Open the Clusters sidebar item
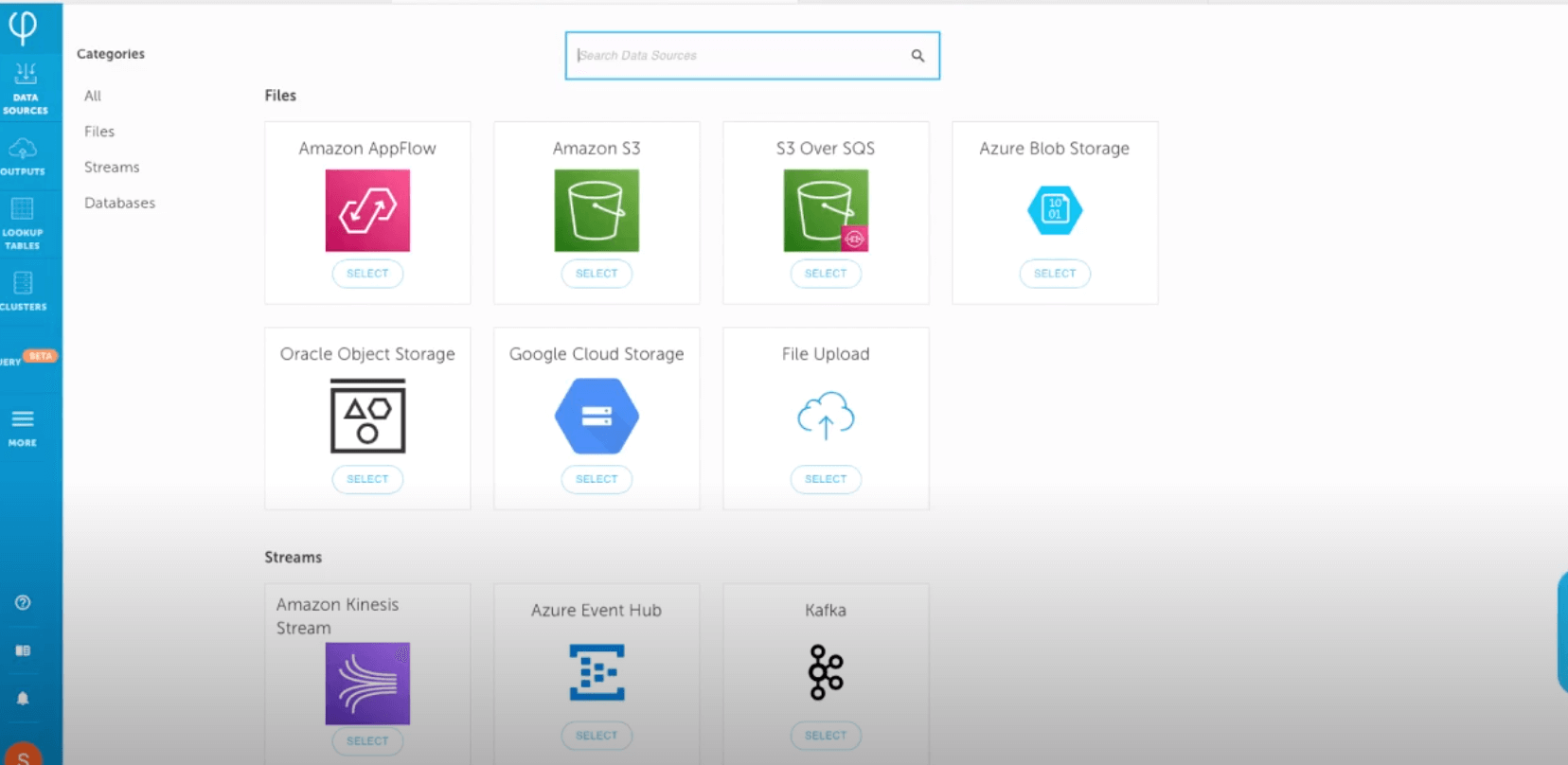 [x=23, y=291]
